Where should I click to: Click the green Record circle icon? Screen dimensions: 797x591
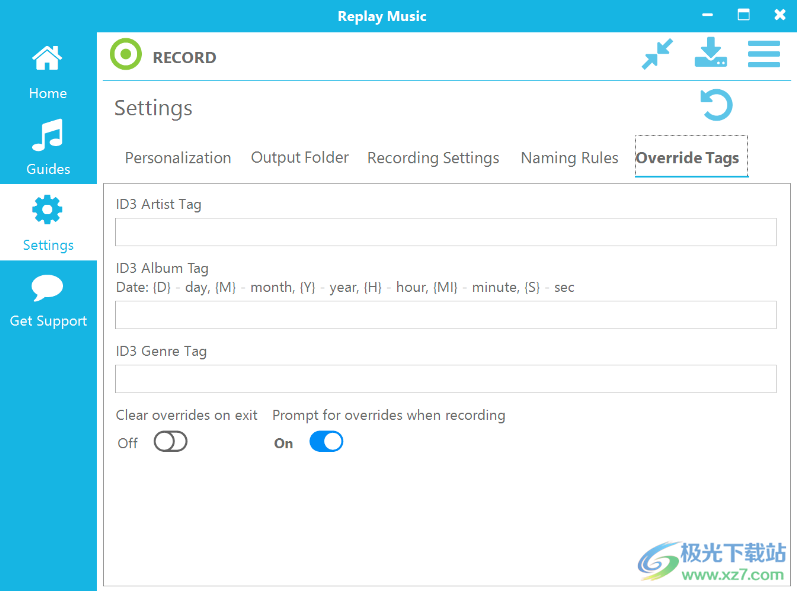tap(126, 54)
